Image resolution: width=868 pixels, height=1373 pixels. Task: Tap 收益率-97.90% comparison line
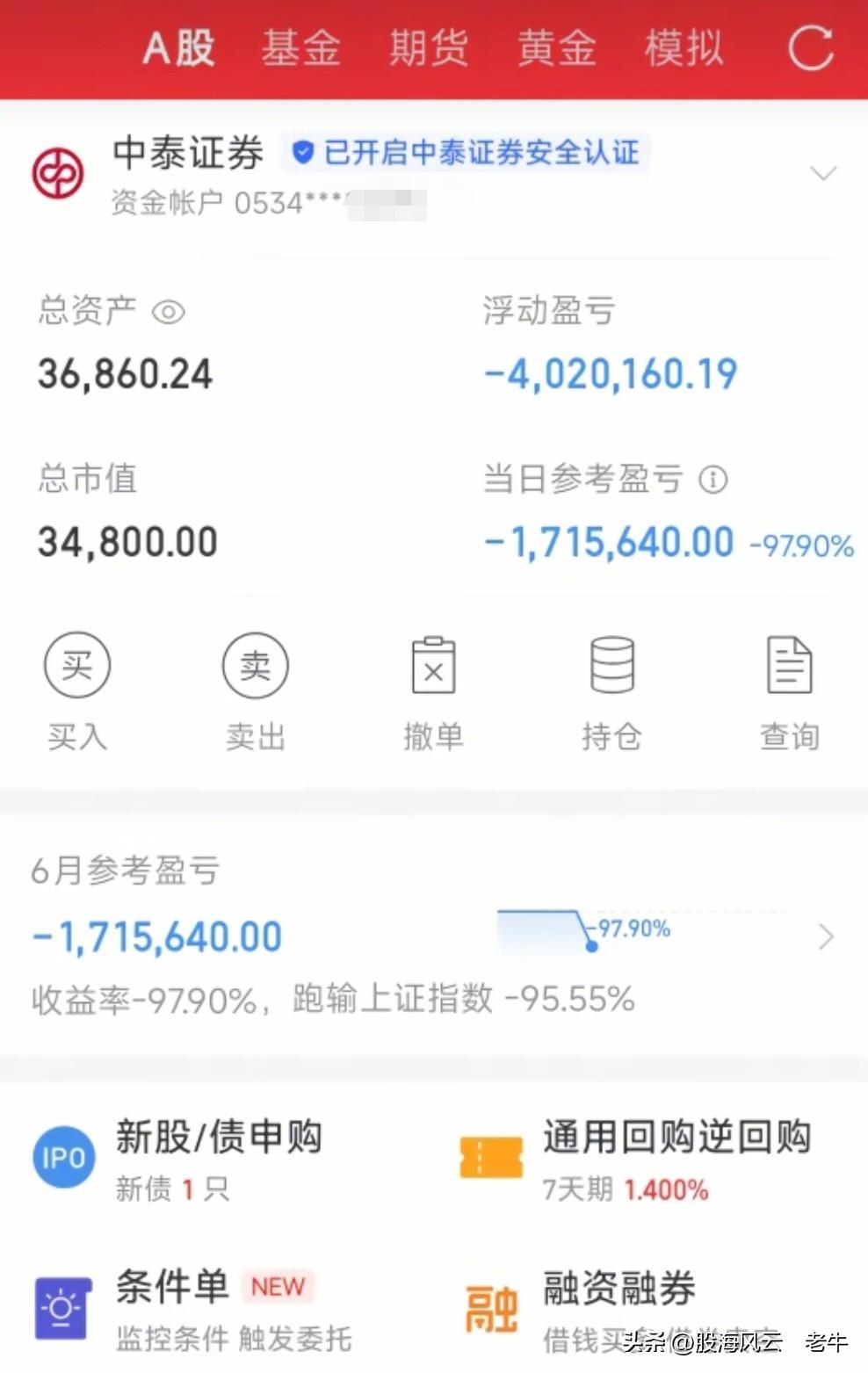(333, 999)
